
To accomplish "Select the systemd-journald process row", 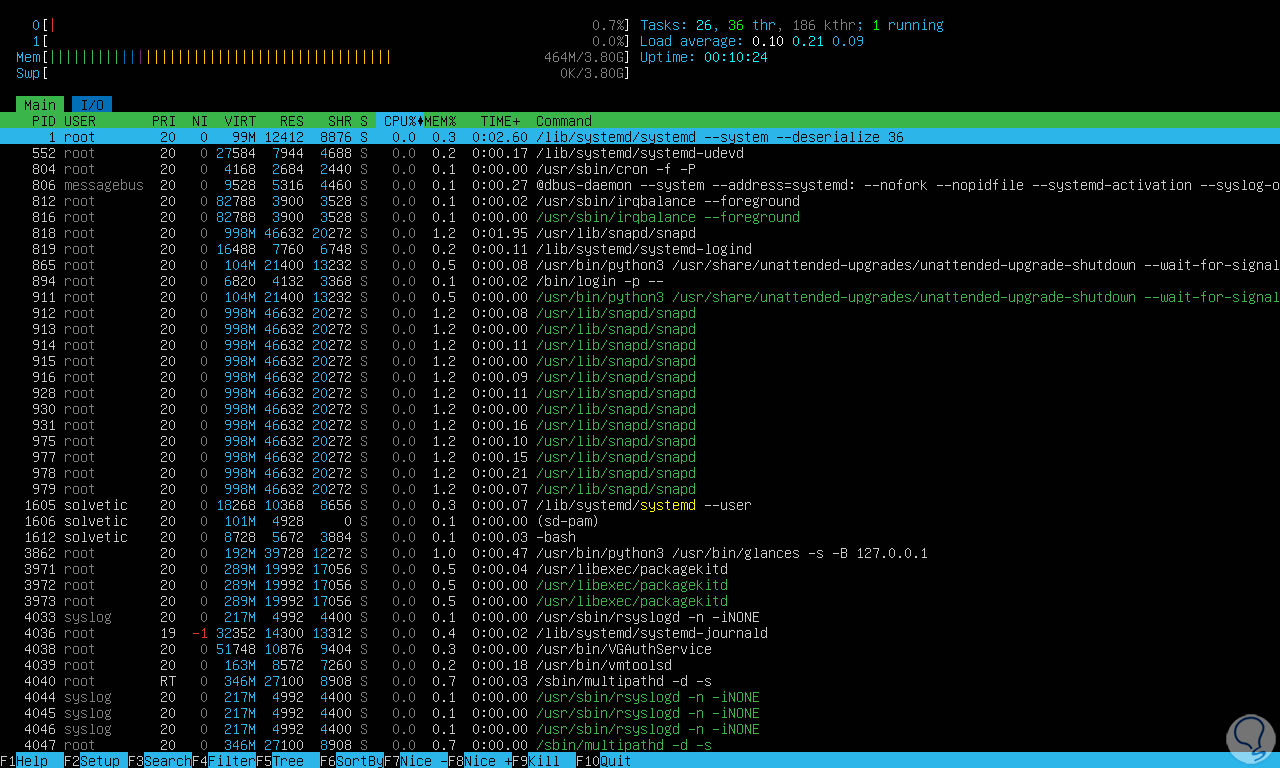I will click(x=640, y=633).
